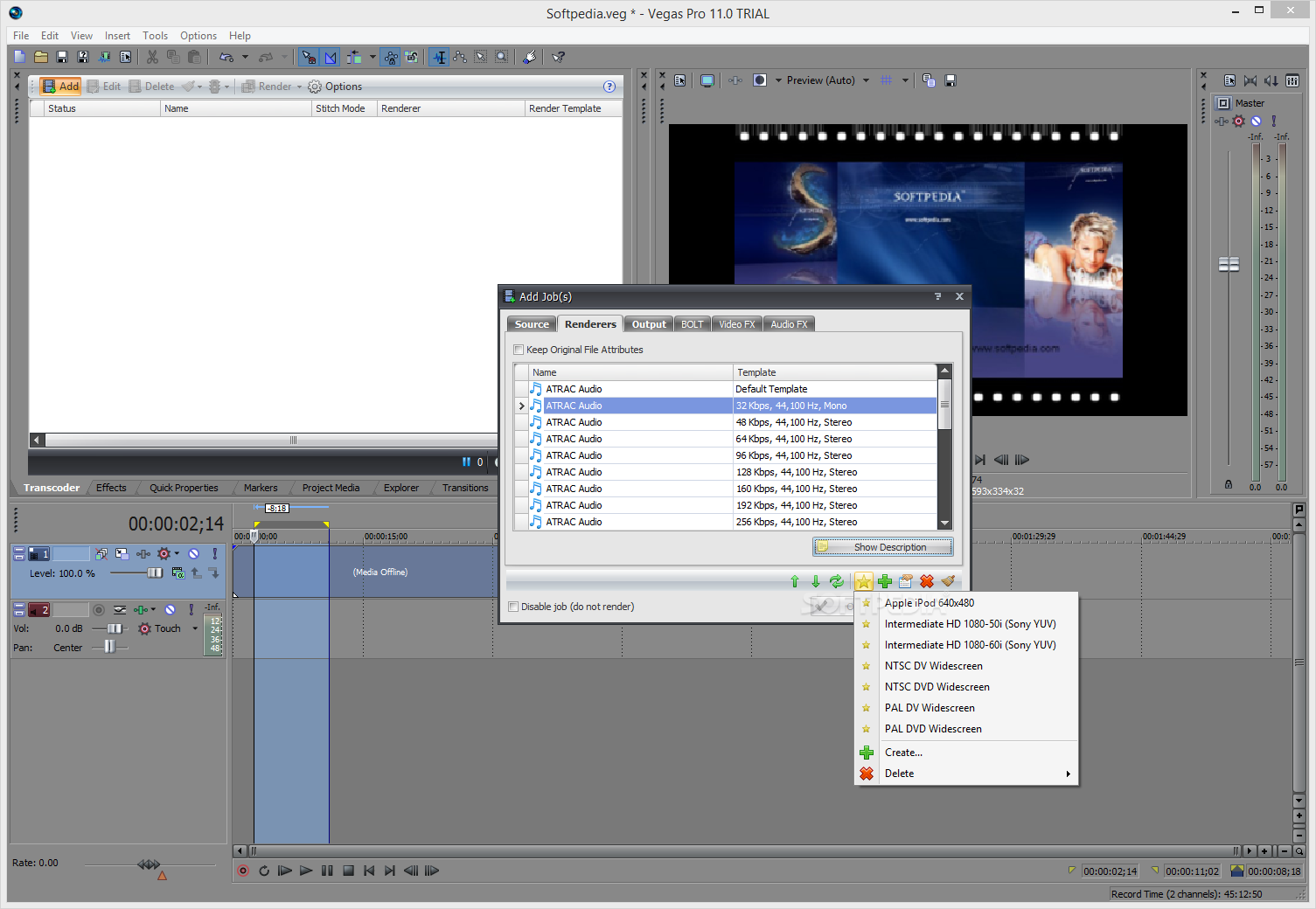The image size is (1316, 909).
Task: Switch to the Source tab in Add Job(s)
Action: coord(532,324)
